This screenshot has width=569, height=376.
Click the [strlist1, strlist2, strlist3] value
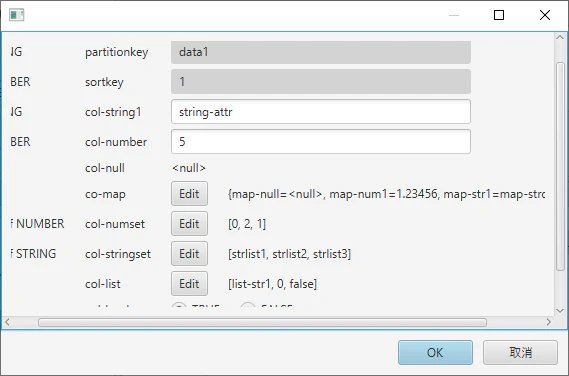click(x=289, y=254)
